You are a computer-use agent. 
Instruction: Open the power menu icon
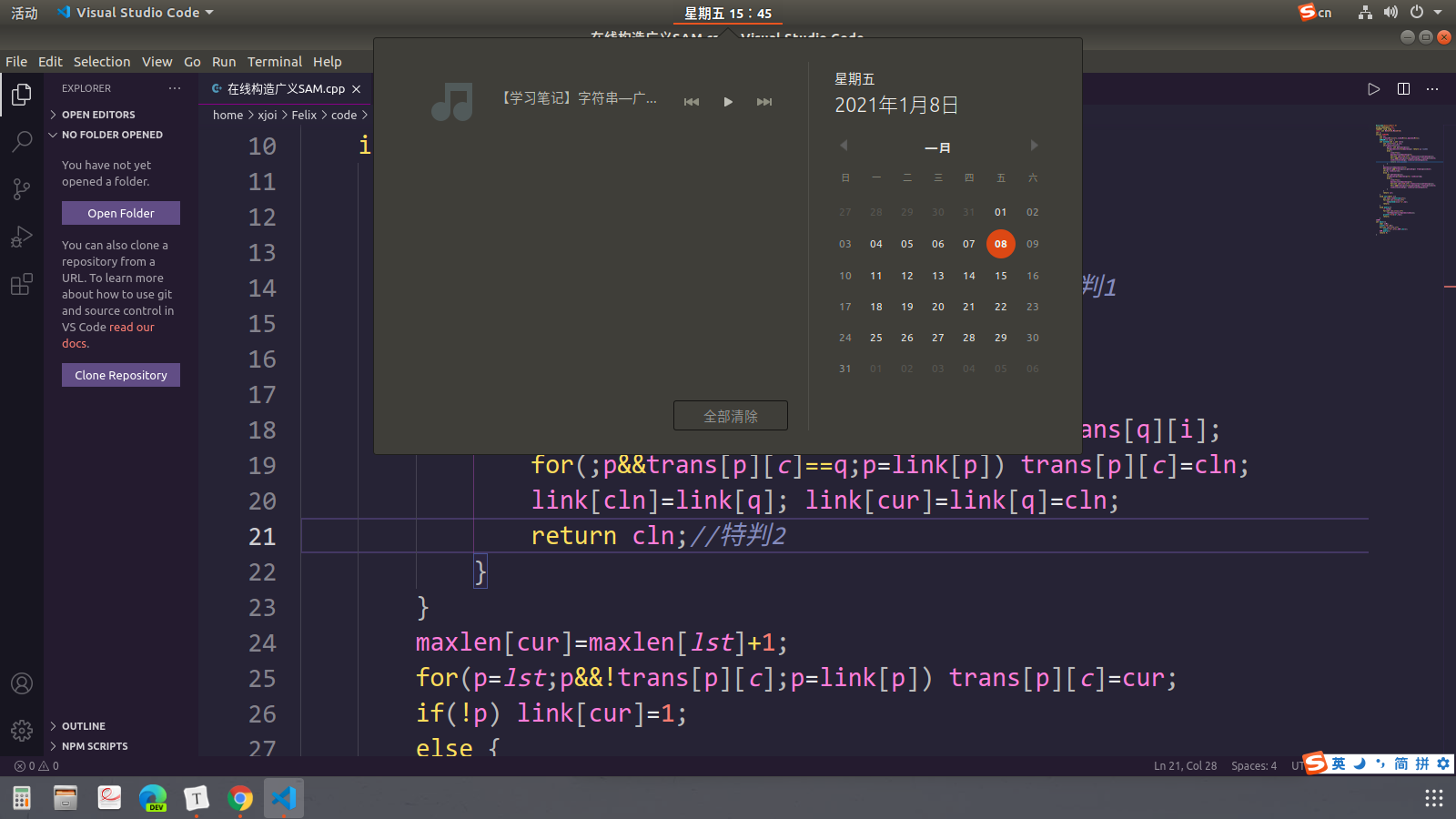tap(1417, 13)
